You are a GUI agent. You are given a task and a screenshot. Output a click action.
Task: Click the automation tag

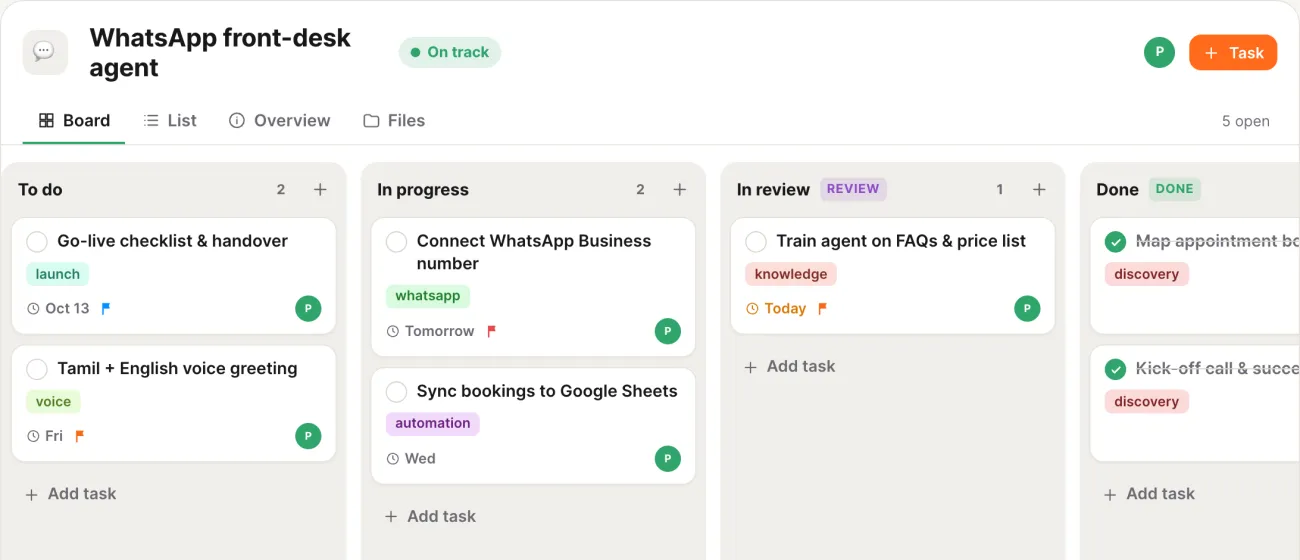coord(433,423)
